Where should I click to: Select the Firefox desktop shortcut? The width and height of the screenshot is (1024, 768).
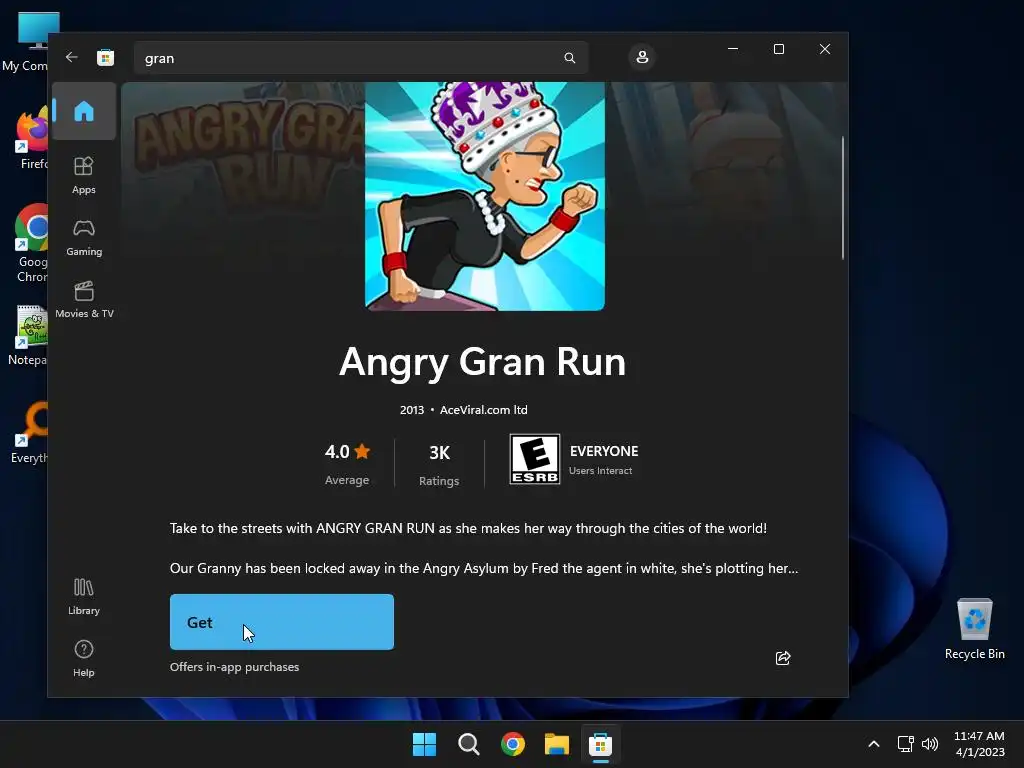(29, 139)
